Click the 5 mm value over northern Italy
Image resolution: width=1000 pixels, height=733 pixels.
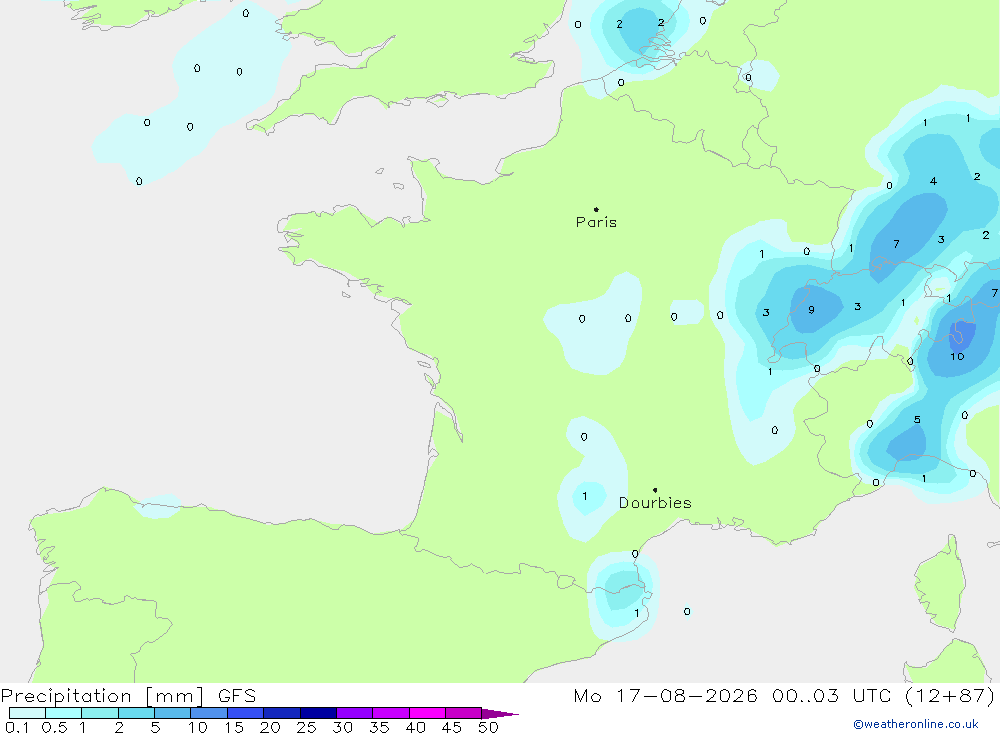[917, 420]
